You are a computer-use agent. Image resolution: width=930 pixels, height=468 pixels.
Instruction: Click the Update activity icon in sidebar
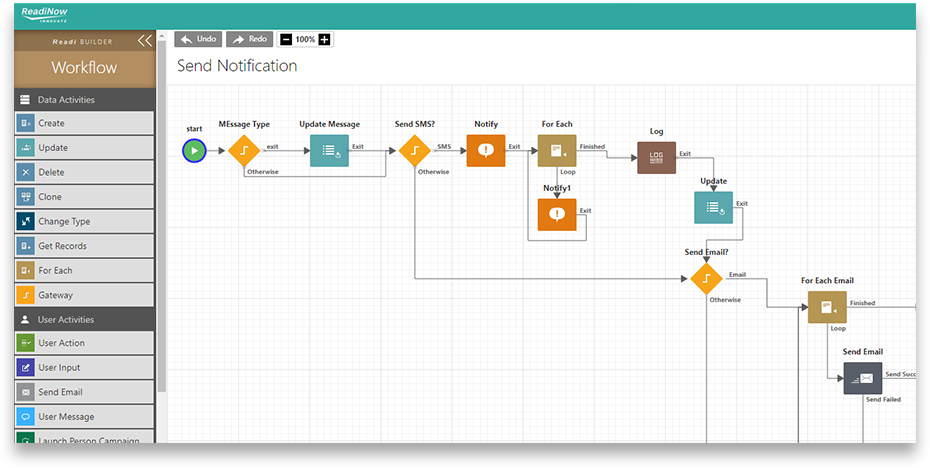point(26,148)
